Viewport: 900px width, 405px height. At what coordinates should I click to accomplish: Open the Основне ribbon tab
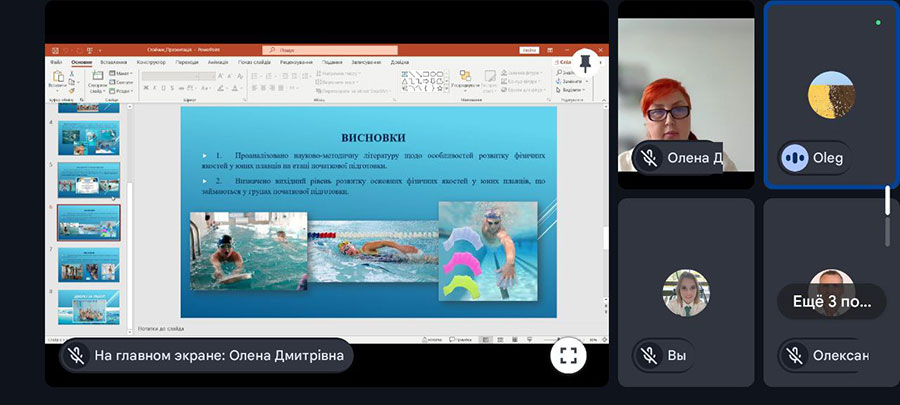click(81, 62)
